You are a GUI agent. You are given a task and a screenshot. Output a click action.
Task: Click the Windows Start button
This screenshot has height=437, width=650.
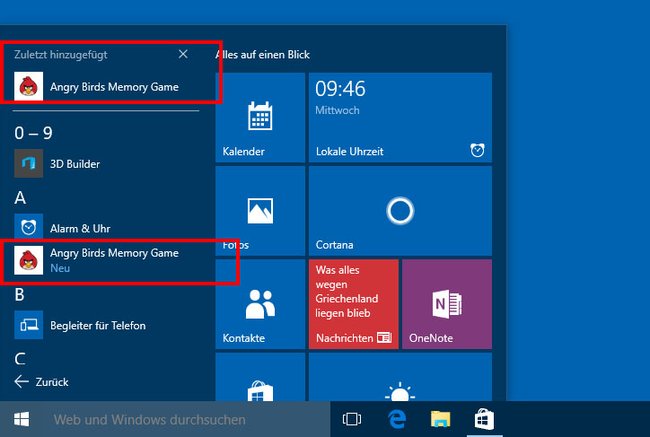point(21,419)
